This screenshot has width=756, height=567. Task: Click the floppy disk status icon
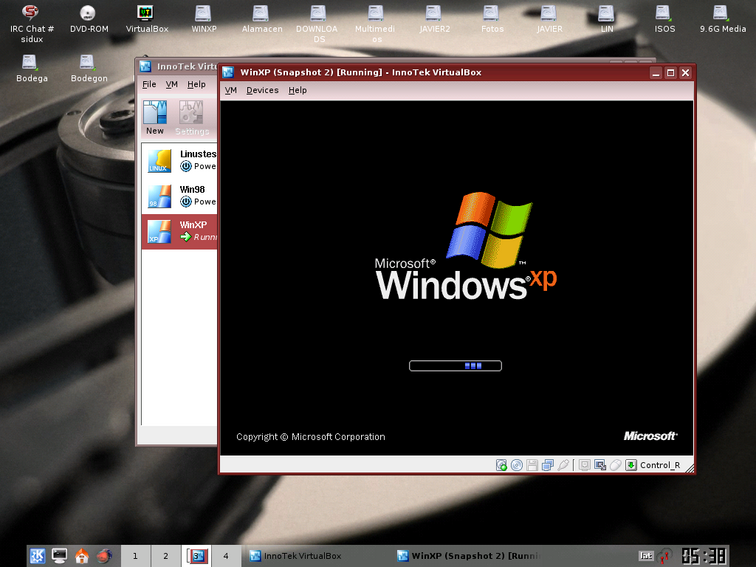pos(532,465)
